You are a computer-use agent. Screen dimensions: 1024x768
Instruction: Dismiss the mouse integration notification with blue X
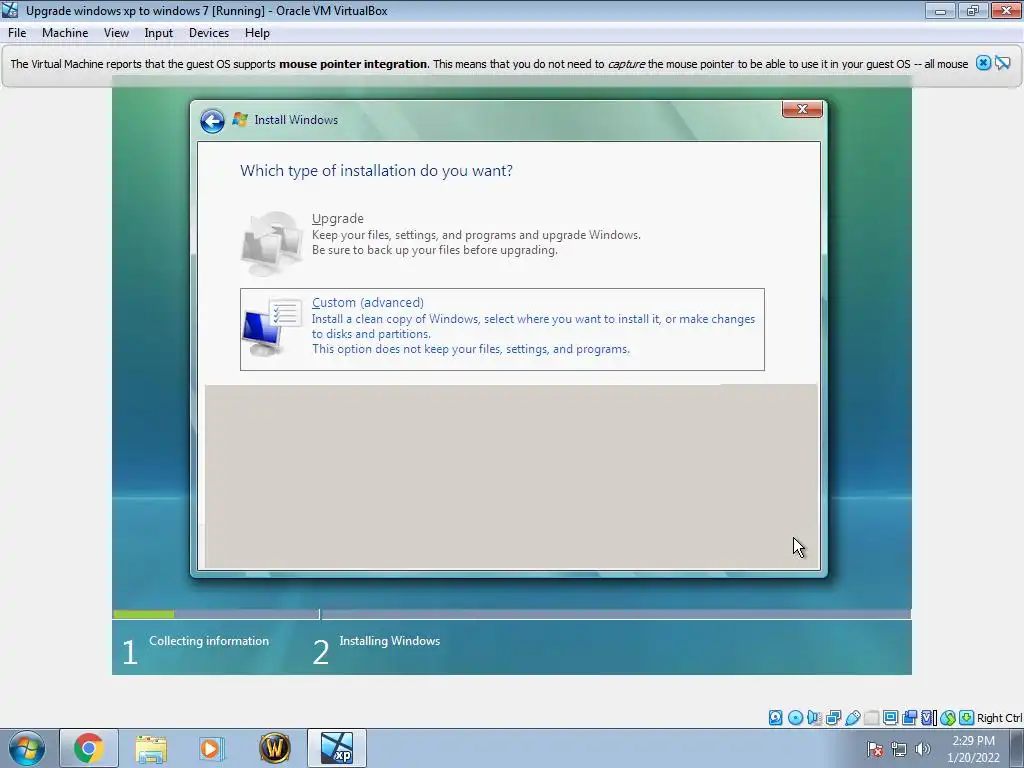pyautogui.click(x=984, y=63)
